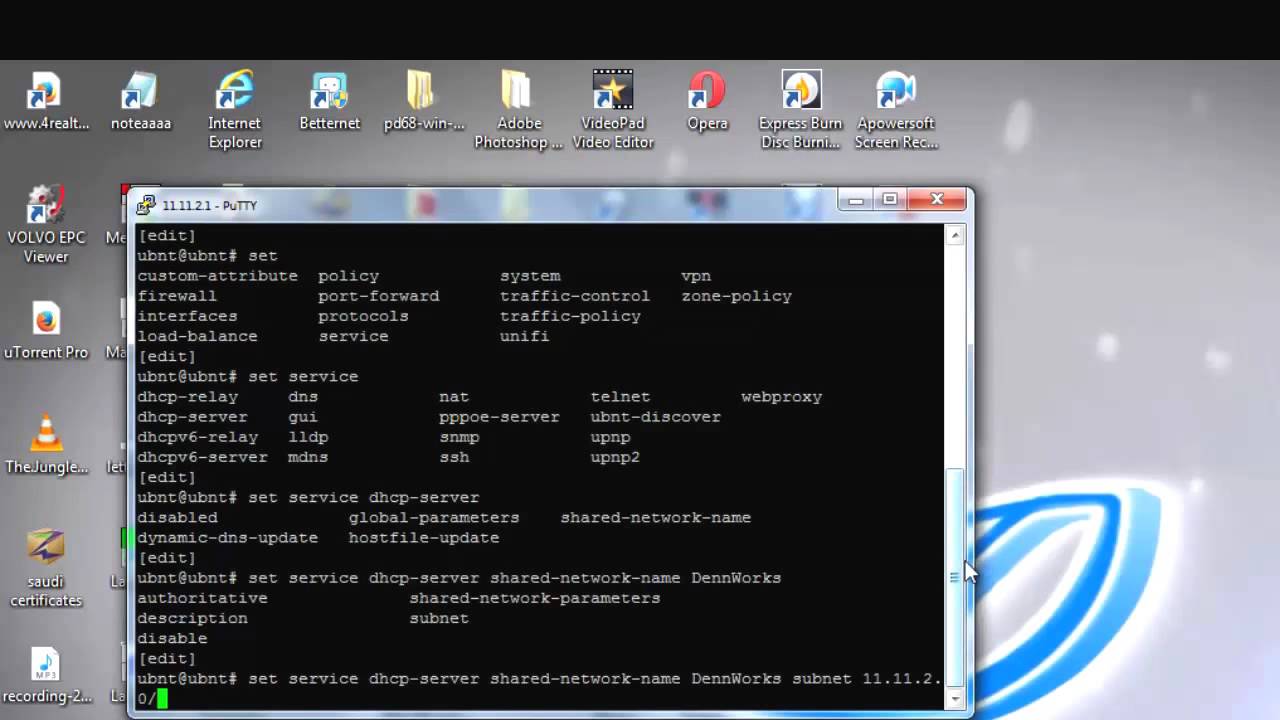Viewport: 1280px width, 720px height.
Task: Click 'global-parameters' in terminal output
Action: point(434,517)
